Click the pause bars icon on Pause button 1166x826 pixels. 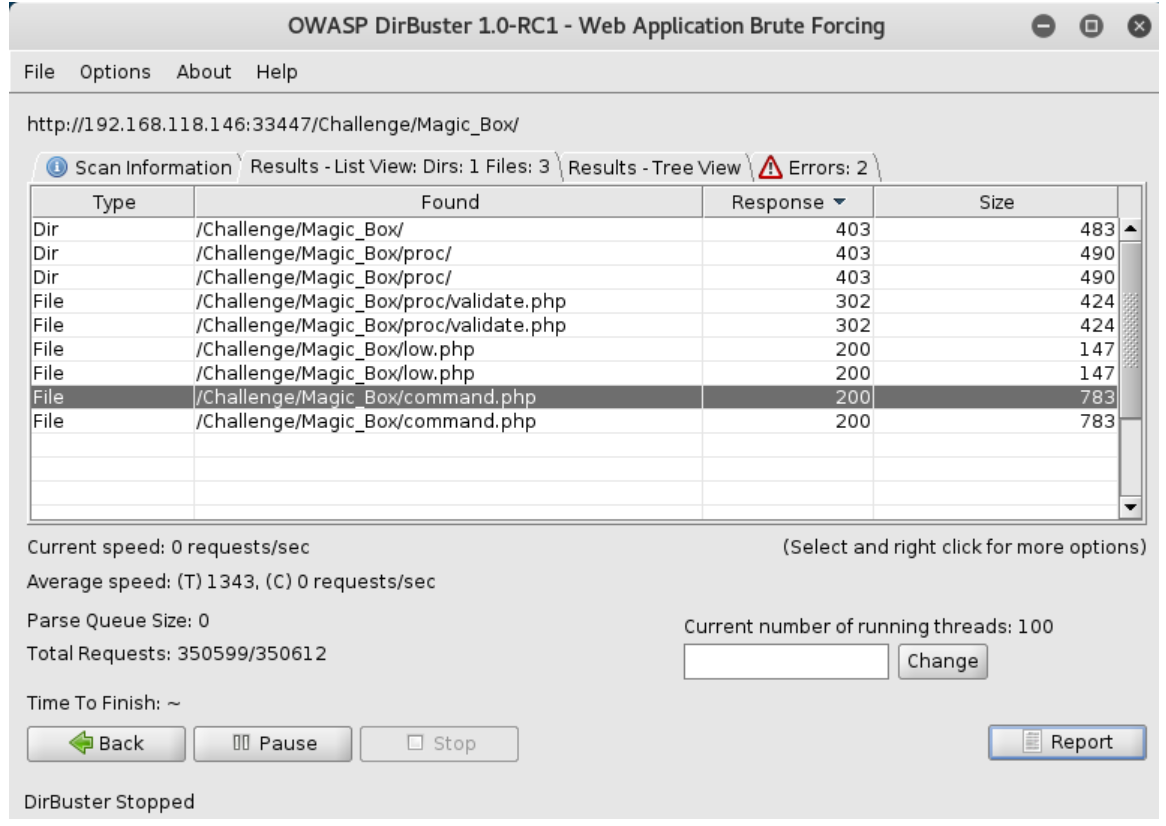click(241, 743)
